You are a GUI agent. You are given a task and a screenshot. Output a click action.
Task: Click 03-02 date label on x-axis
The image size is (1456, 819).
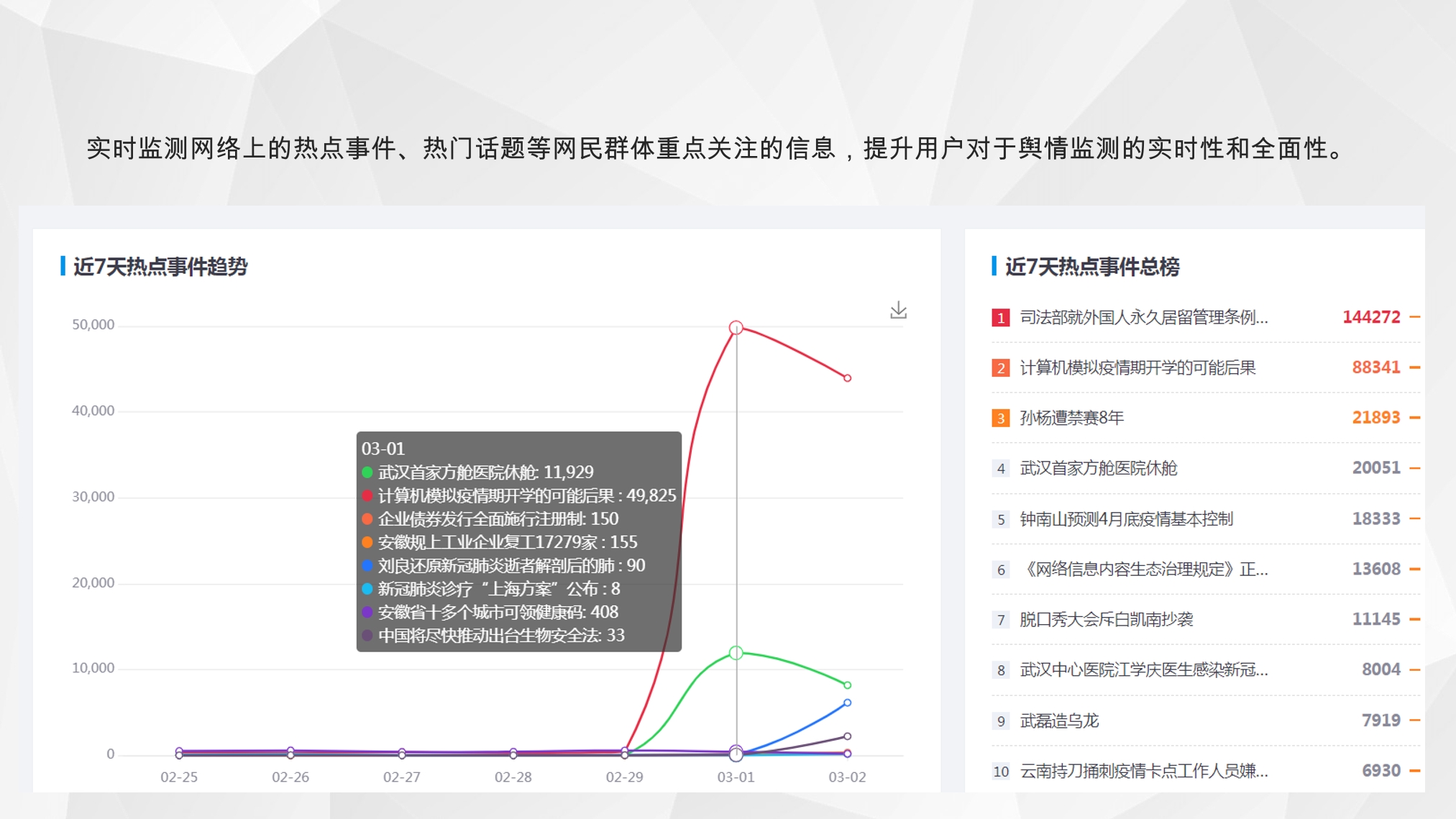point(847,777)
